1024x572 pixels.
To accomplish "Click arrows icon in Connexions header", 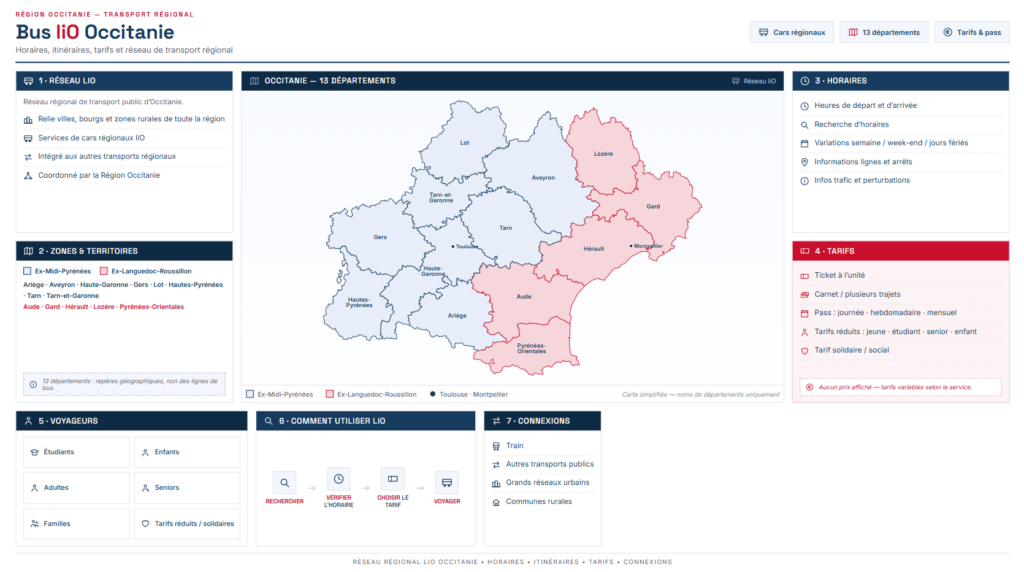I will click(496, 421).
